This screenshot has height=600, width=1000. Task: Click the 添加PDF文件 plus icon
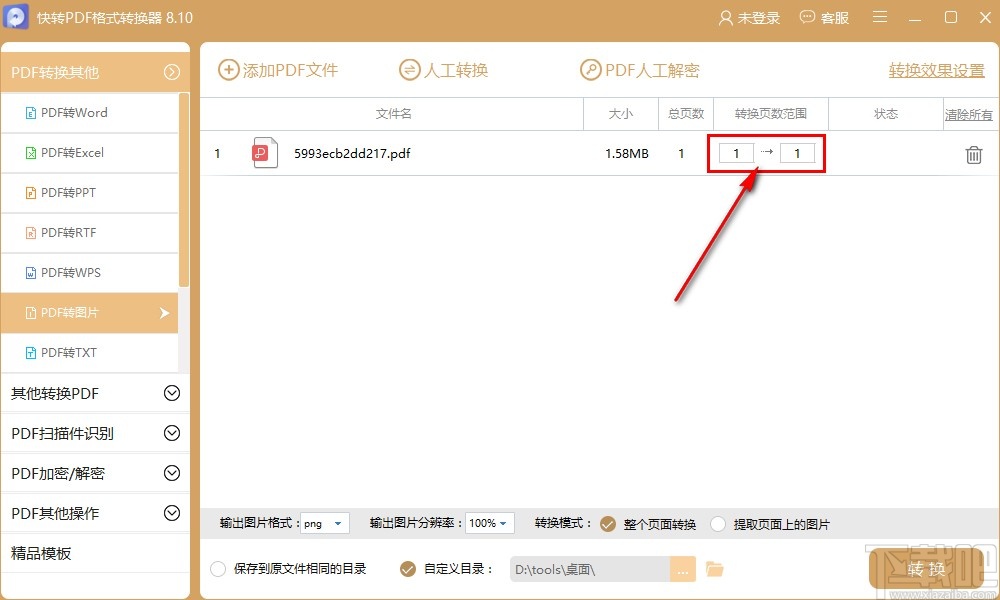click(228, 70)
